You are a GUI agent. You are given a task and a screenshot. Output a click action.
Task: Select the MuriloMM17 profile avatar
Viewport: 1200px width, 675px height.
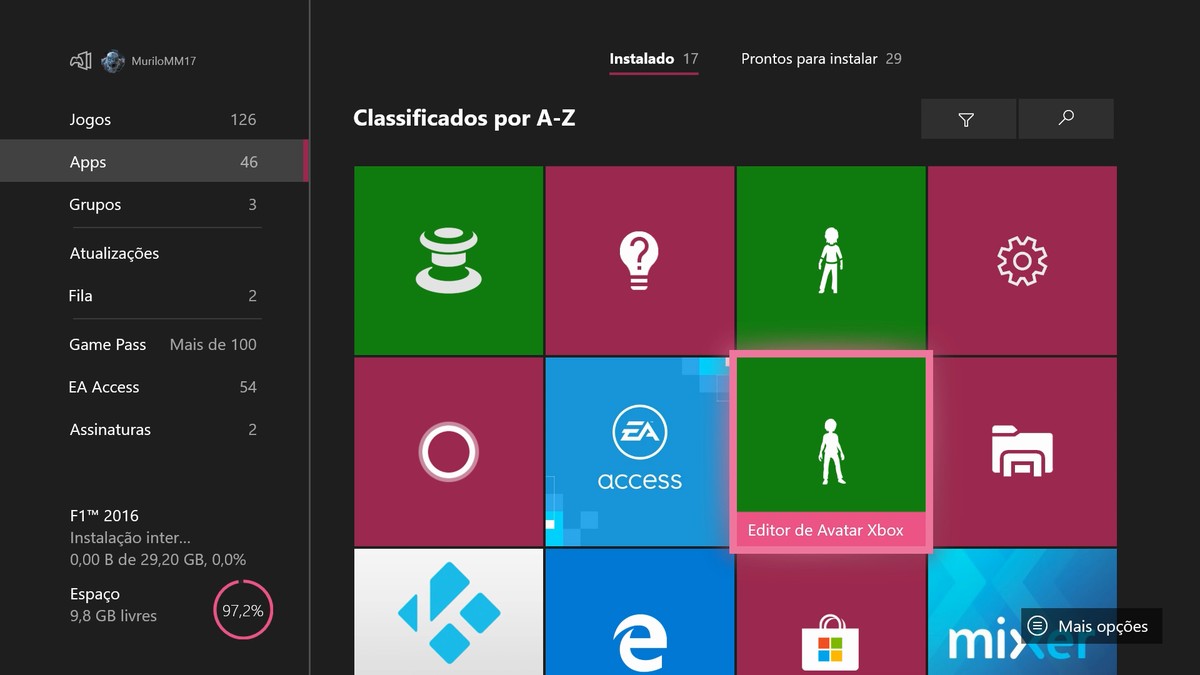coord(113,60)
